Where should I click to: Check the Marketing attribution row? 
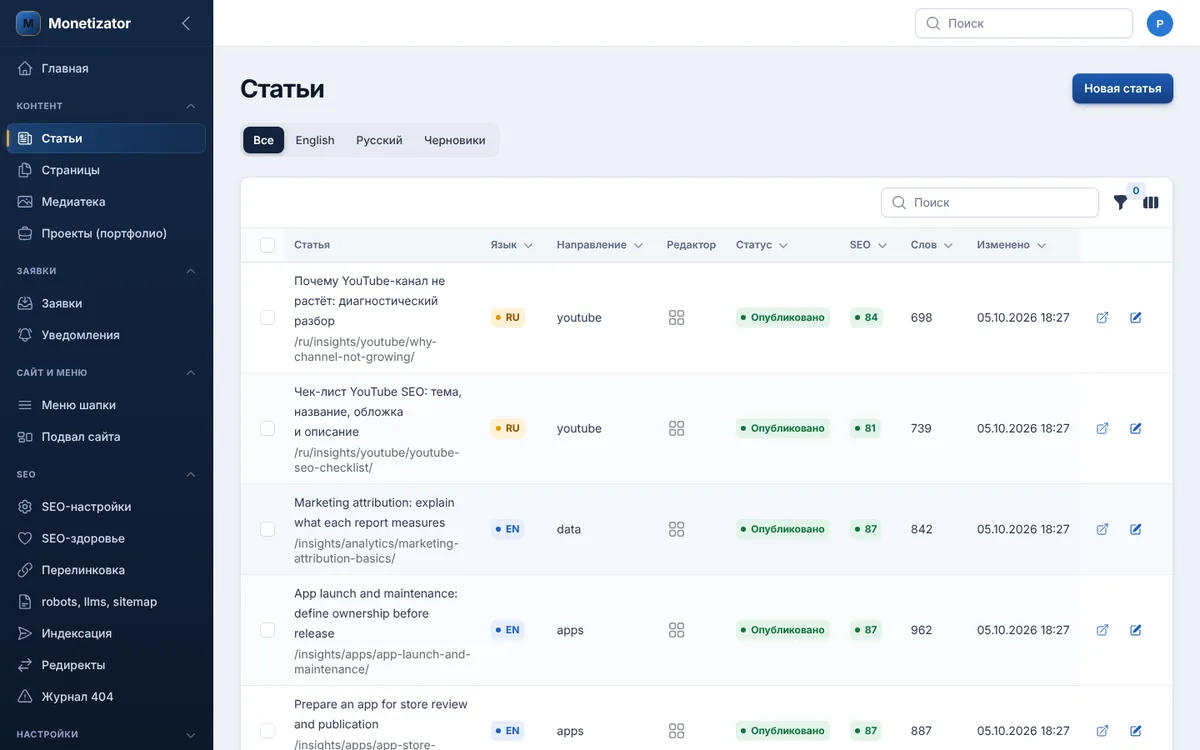click(267, 529)
